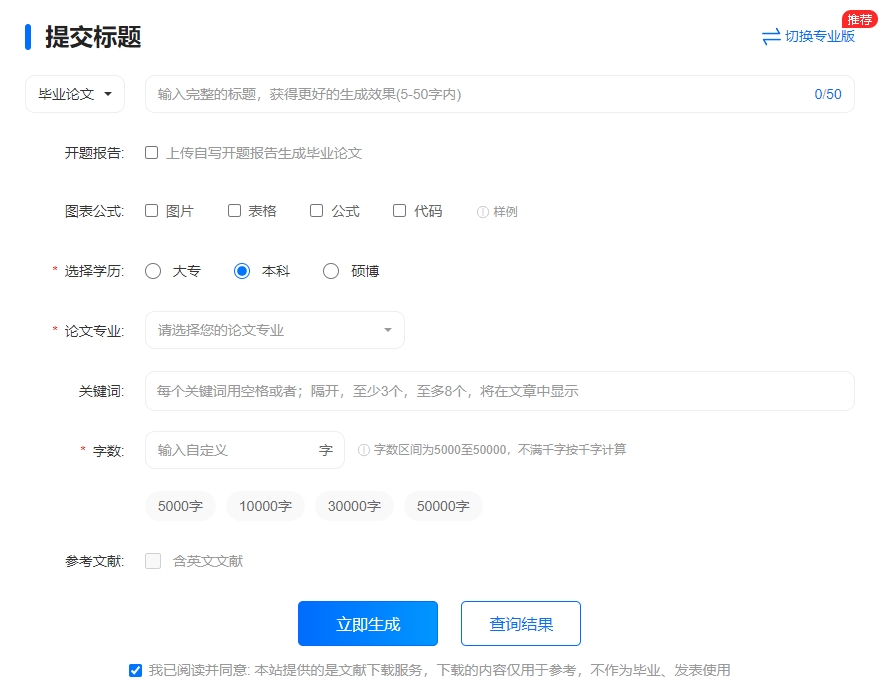Click the 样例 info icon
This screenshot has width=890, height=687.
click(483, 212)
